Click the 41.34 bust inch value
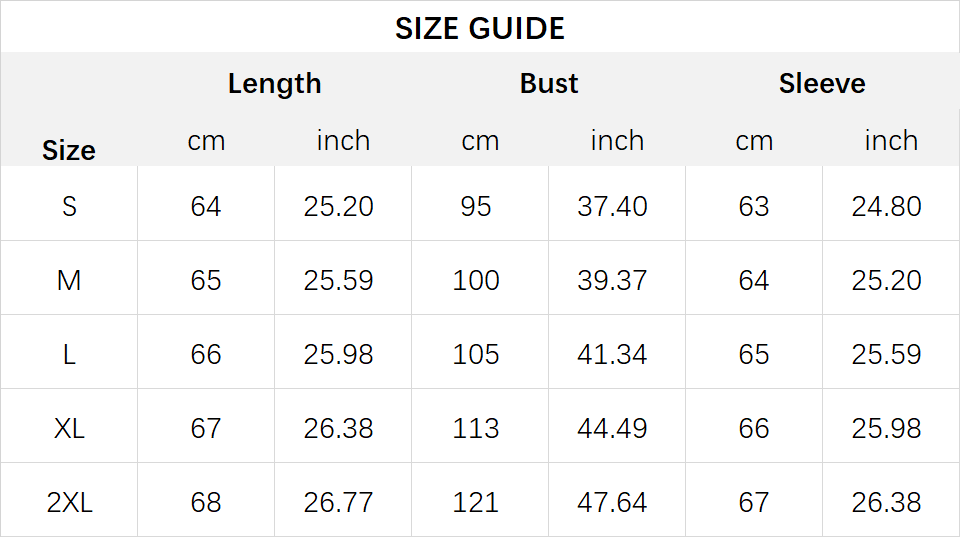Viewport: 960px width, 537px height. click(x=612, y=355)
